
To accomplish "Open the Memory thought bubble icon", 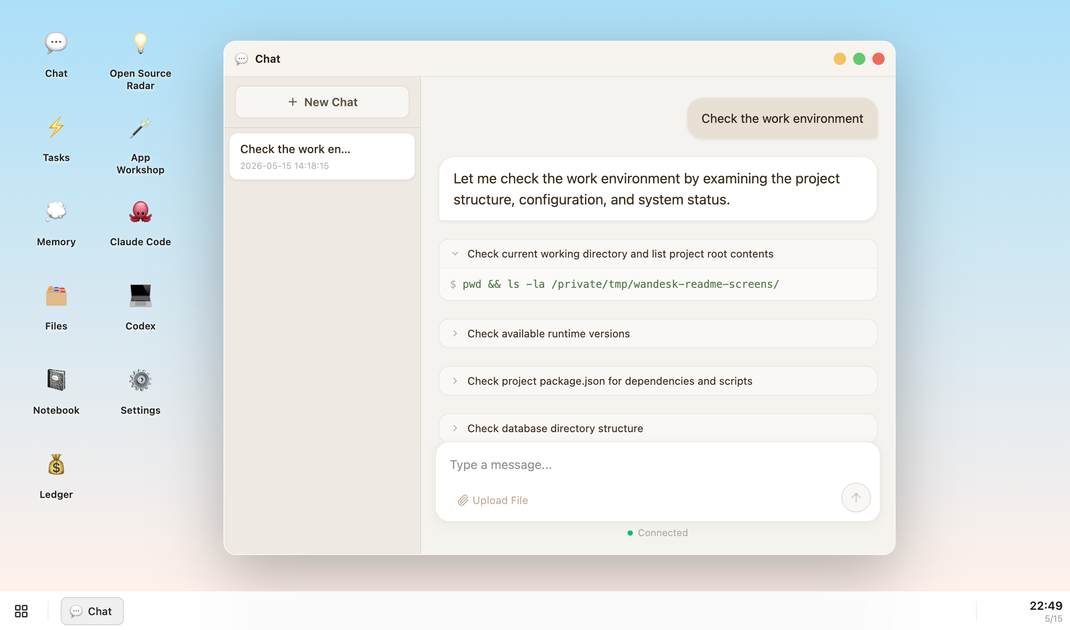I will click(56, 212).
